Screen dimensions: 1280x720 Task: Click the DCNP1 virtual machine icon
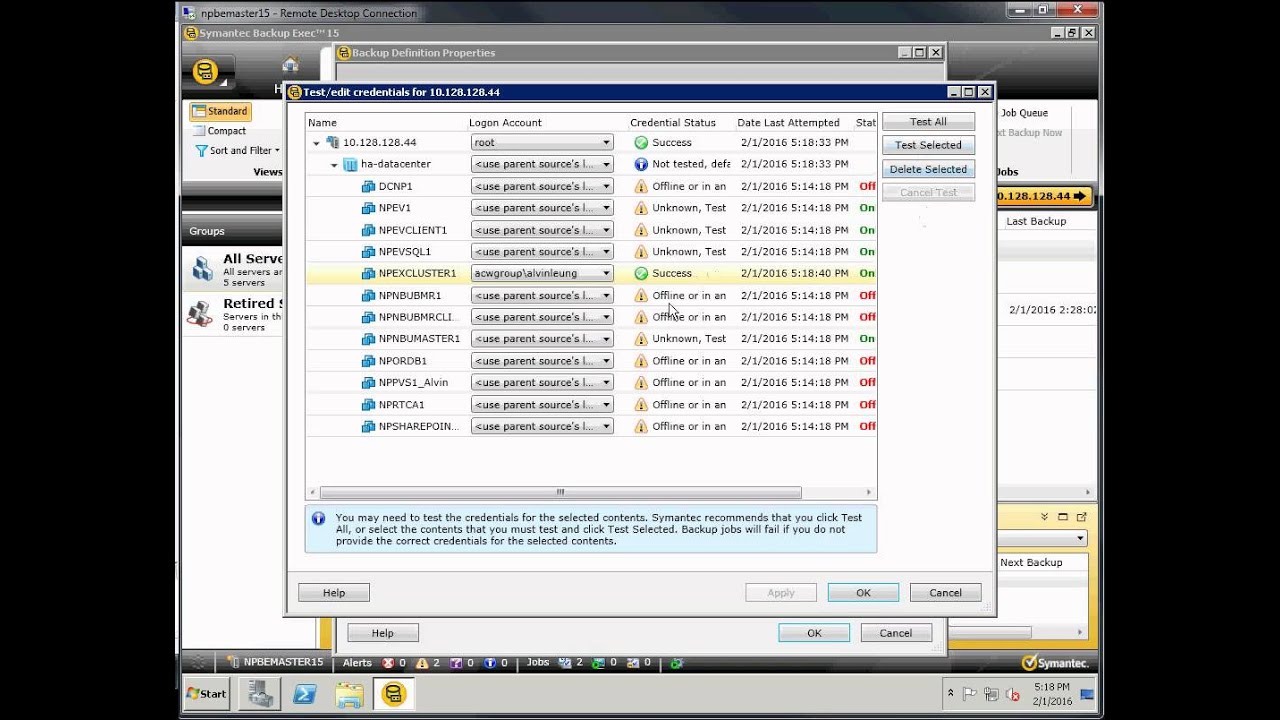tap(368, 187)
